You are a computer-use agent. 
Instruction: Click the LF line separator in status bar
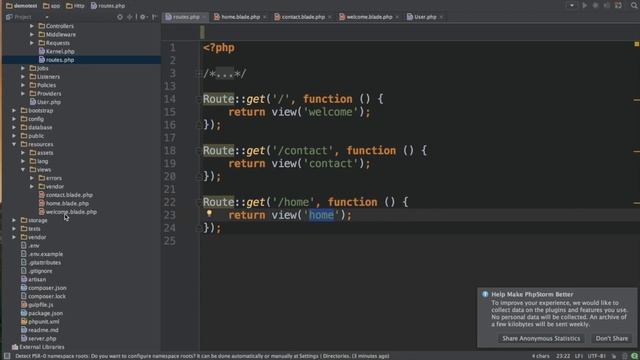(x=579, y=356)
